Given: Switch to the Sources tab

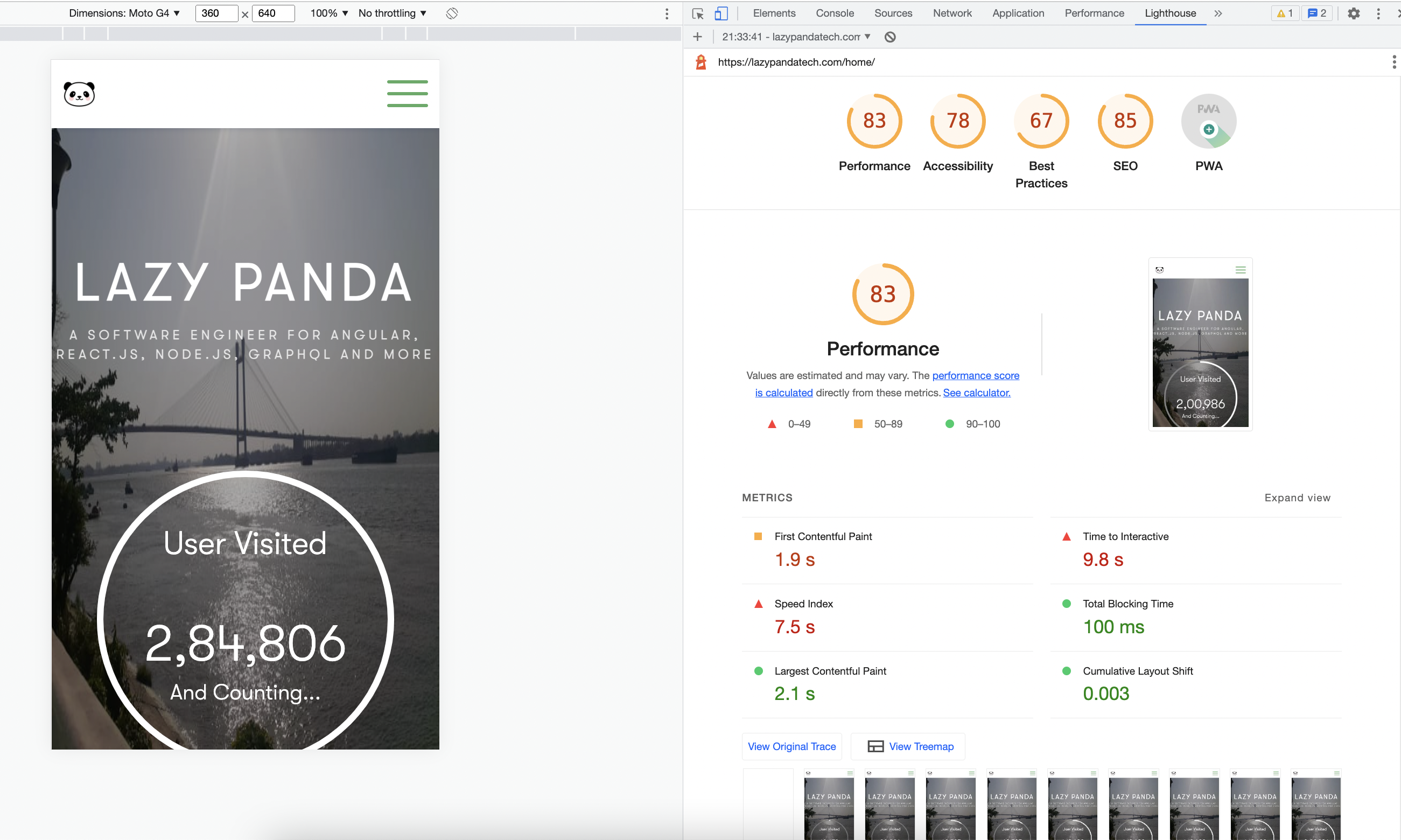Looking at the screenshot, I should coord(893,13).
